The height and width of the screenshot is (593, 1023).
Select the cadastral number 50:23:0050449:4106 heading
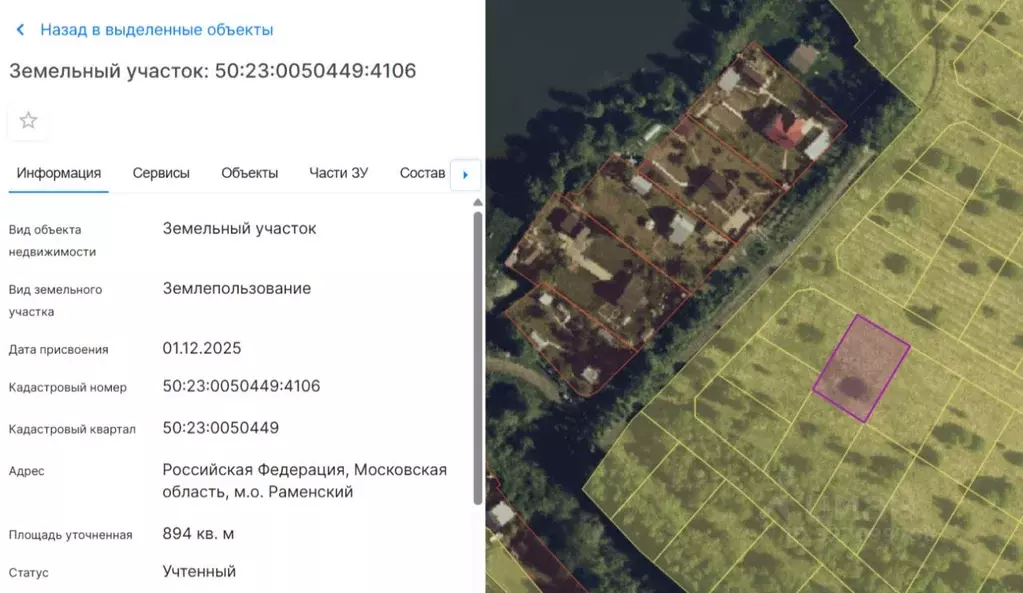(x=213, y=71)
